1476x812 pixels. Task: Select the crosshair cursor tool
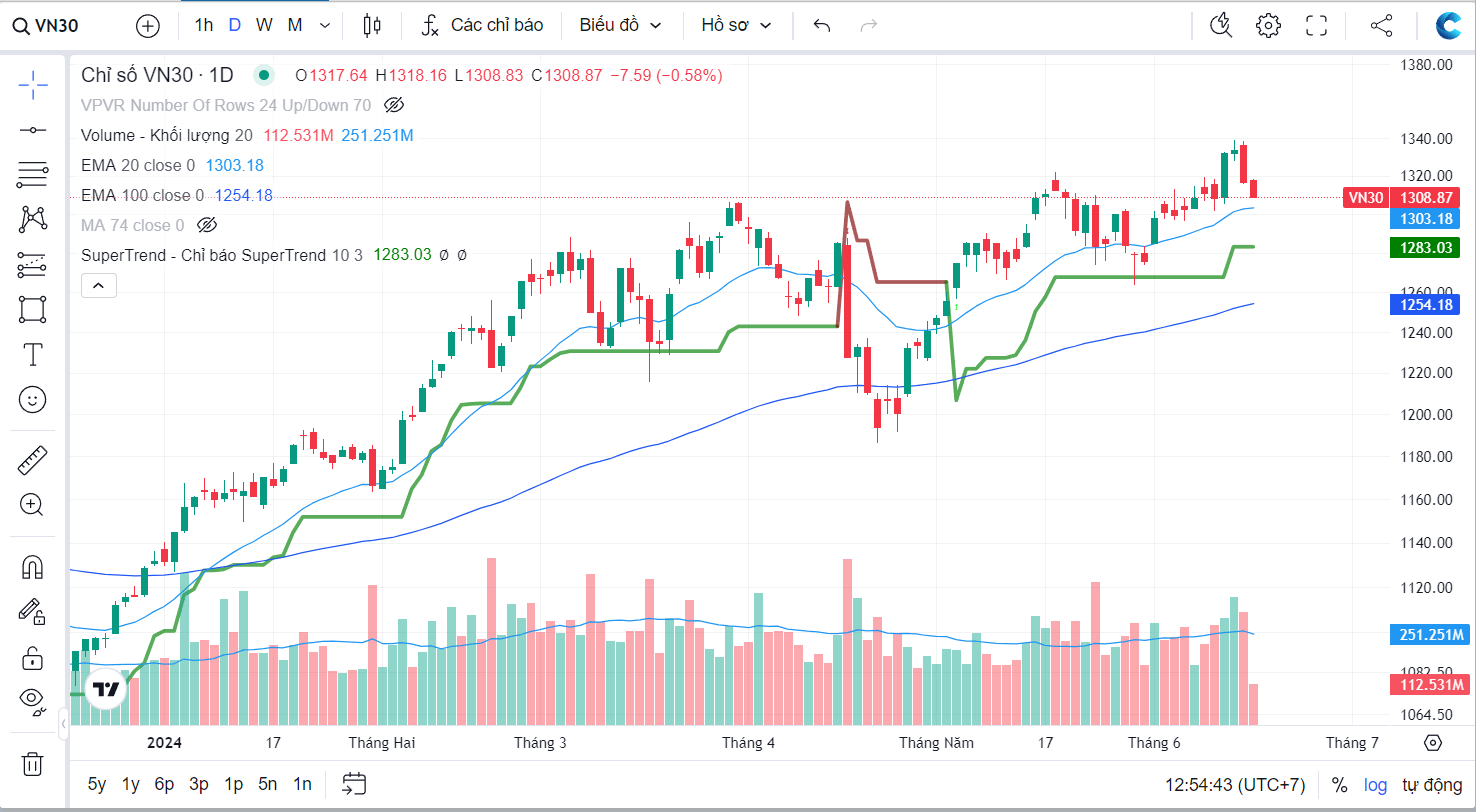33,86
